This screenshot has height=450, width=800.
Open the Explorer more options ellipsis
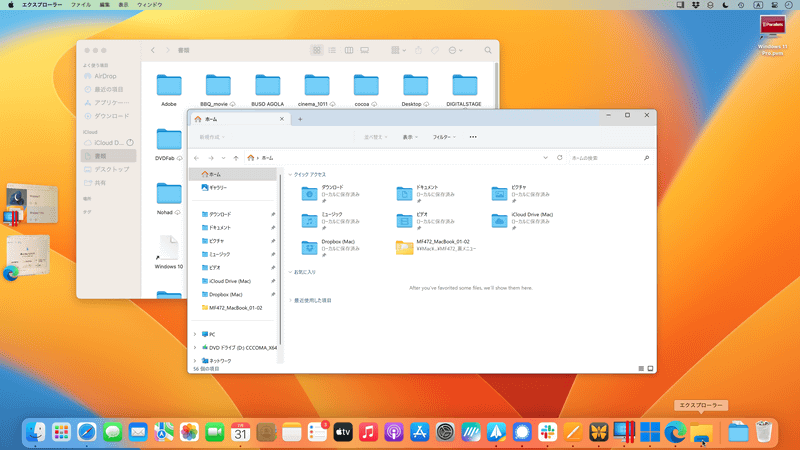pyautogui.click(x=473, y=137)
